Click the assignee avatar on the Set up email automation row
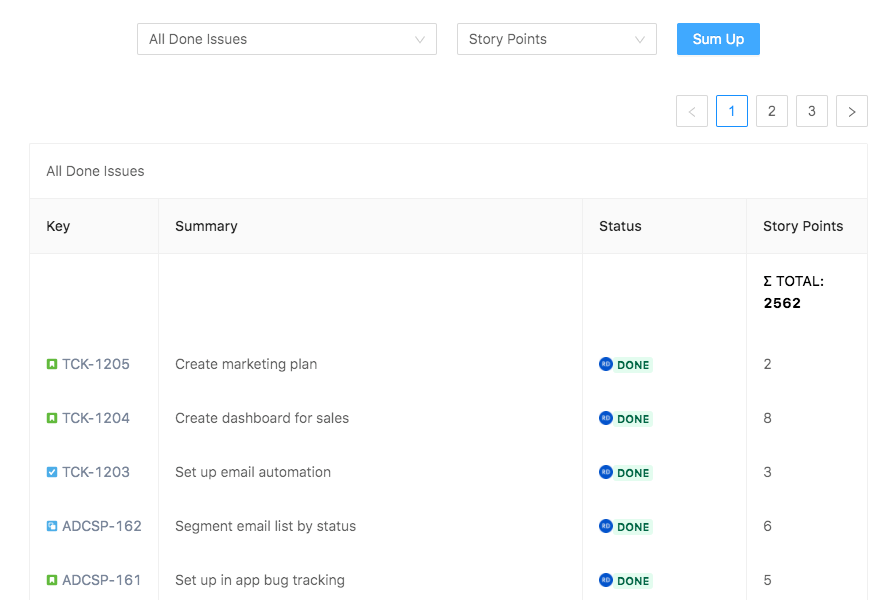 [605, 472]
